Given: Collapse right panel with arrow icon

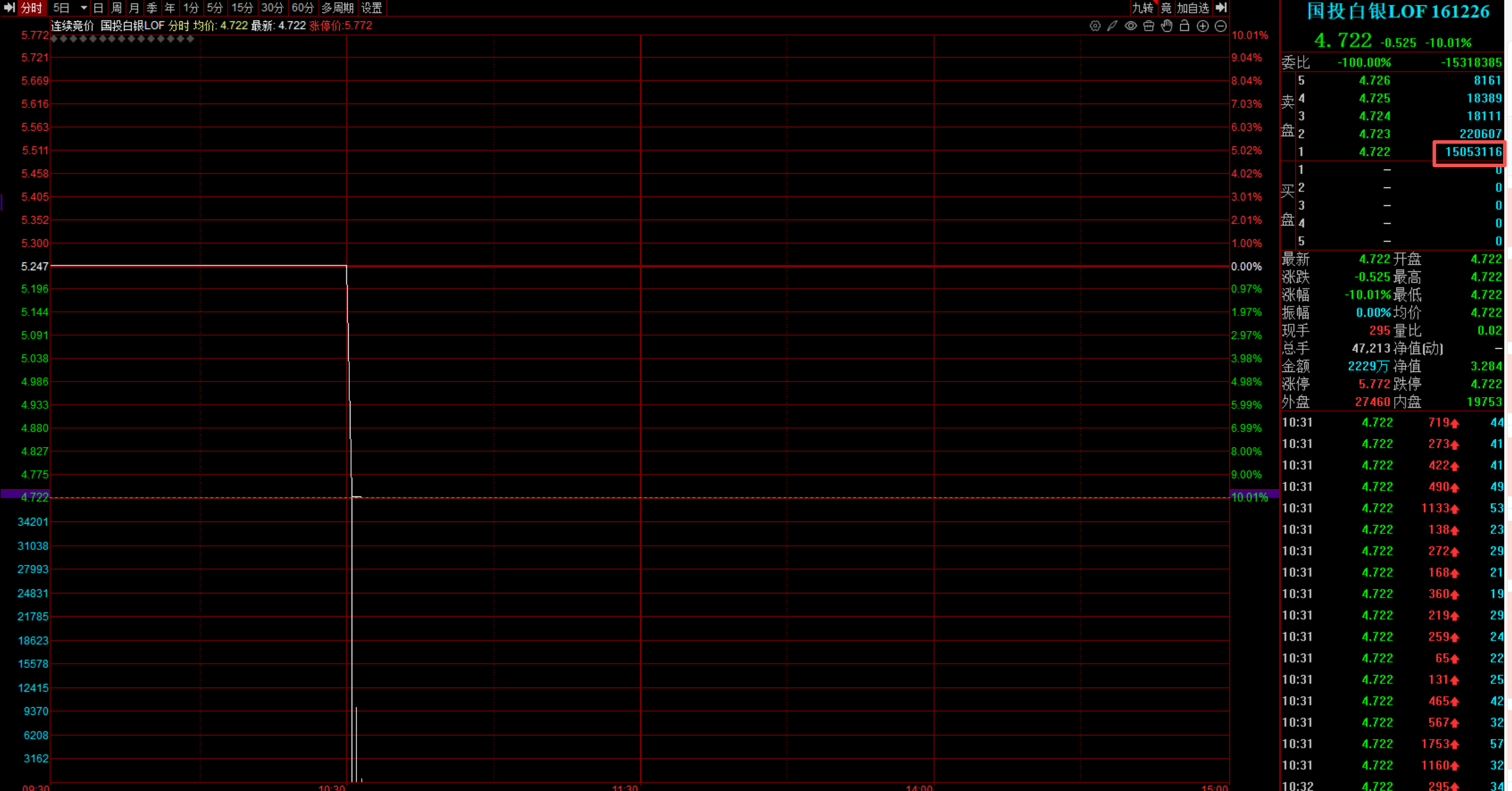Looking at the screenshot, I should 1221,8.
